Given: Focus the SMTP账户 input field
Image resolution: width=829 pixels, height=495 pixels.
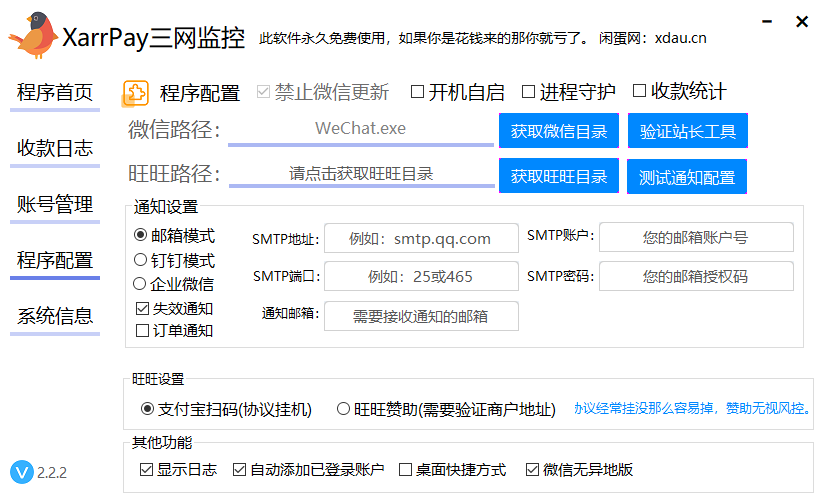Looking at the screenshot, I should [696, 237].
